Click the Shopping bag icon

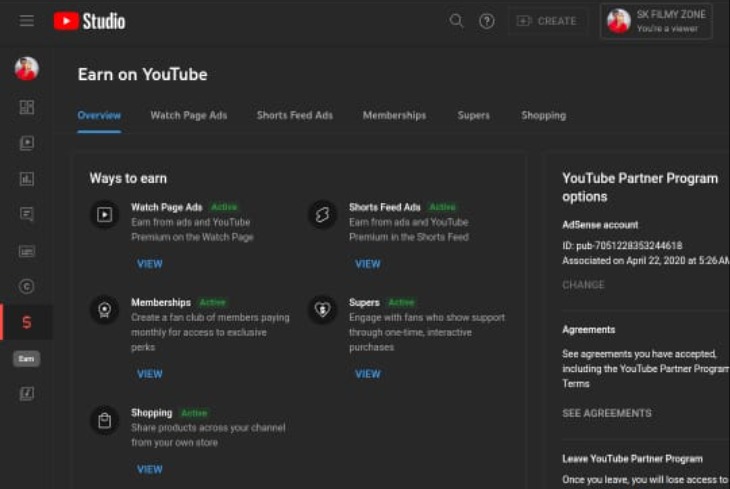point(104,421)
